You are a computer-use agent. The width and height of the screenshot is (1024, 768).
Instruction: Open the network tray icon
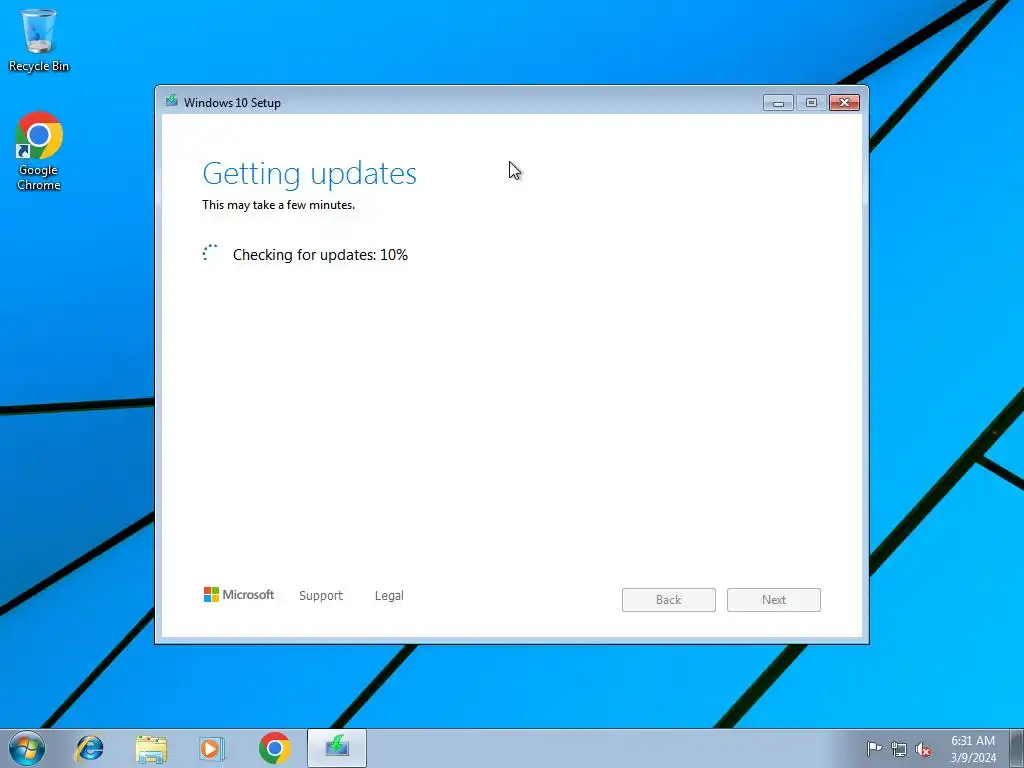pos(899,749)
